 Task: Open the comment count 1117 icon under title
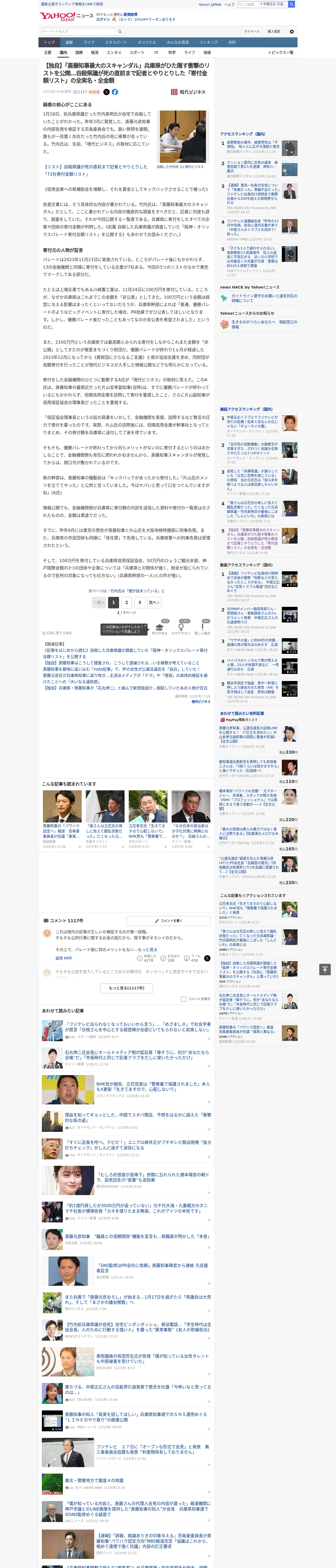coord(81,92)
